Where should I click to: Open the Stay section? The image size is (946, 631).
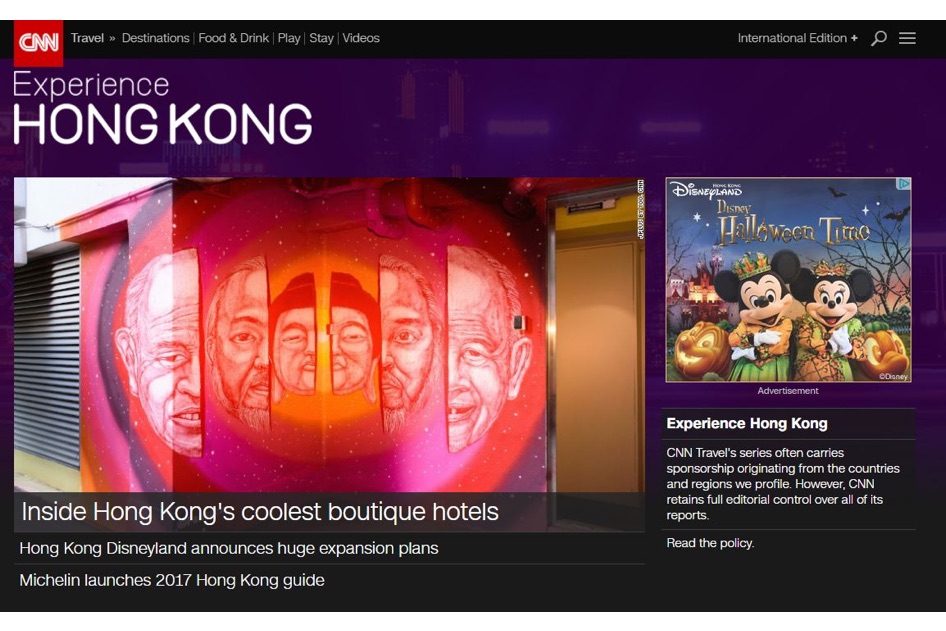321,38
